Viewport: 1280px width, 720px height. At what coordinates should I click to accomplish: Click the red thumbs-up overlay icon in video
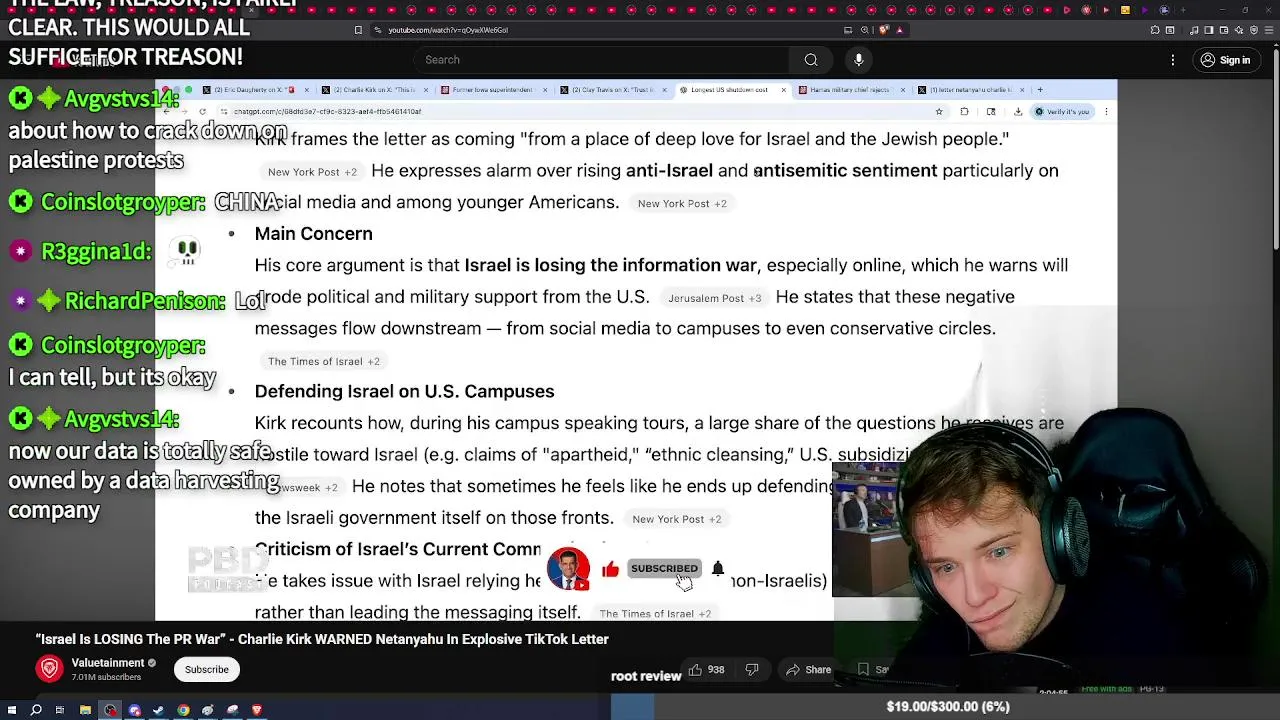coord(610,569)
